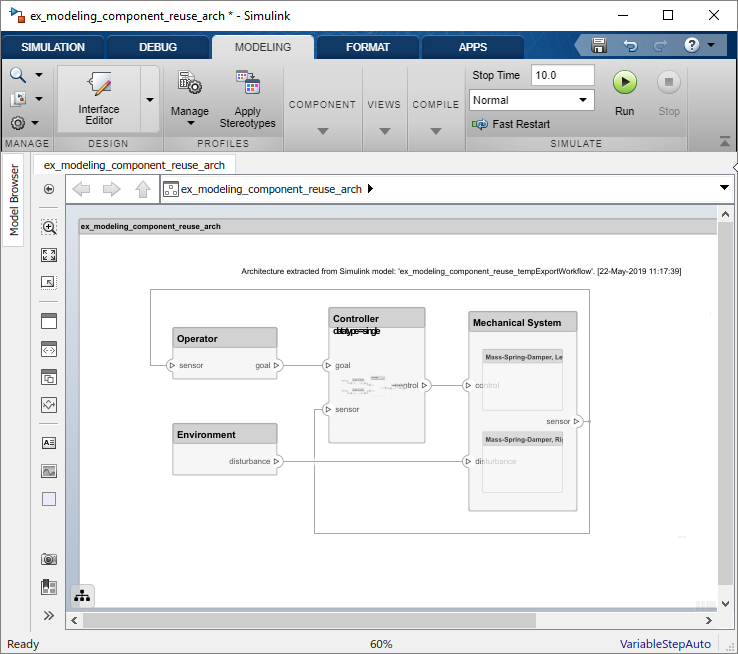This screenshot has height=654, width=738.
Task: Click the Stop Time input field
Action: pos(562,75)
